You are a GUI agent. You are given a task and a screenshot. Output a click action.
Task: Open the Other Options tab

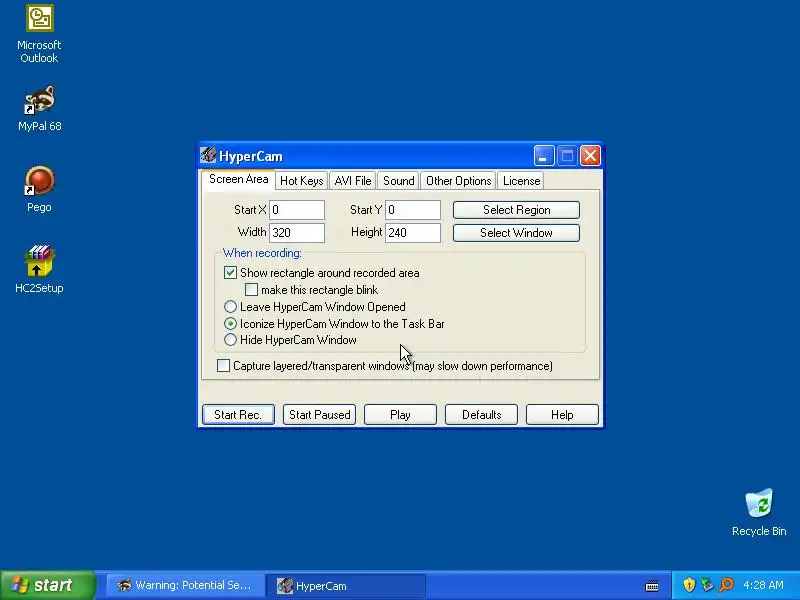[459, 181]
